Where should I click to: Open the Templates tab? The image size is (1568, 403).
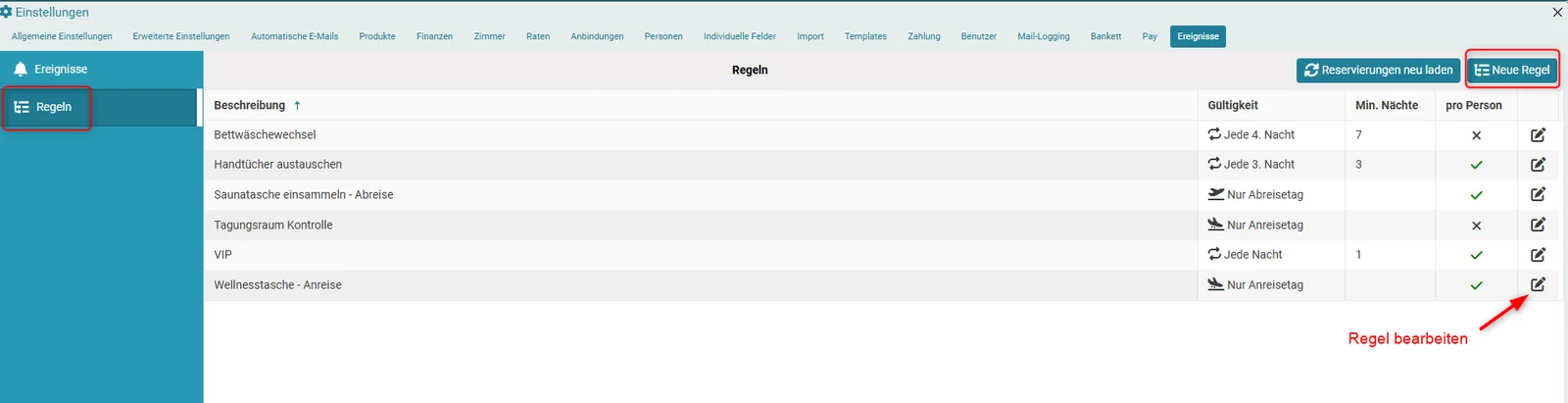pos(865,36)
